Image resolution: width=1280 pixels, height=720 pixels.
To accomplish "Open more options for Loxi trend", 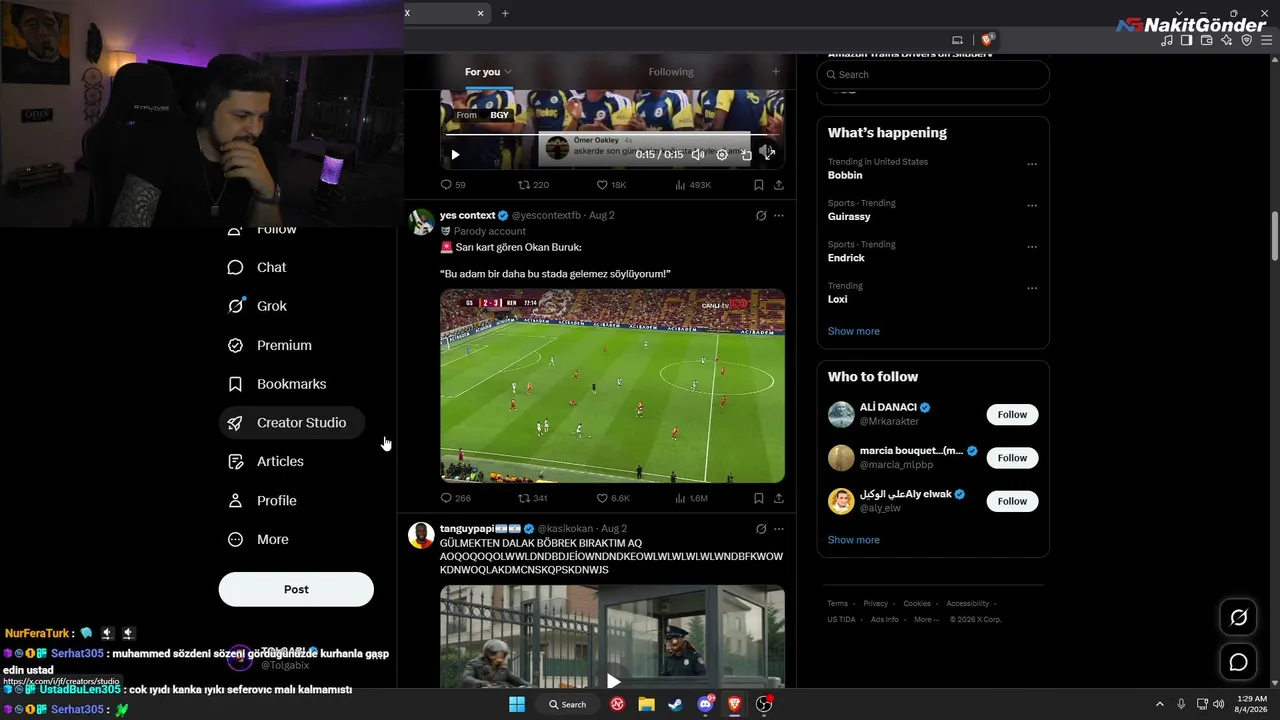I will [1032, 289].
